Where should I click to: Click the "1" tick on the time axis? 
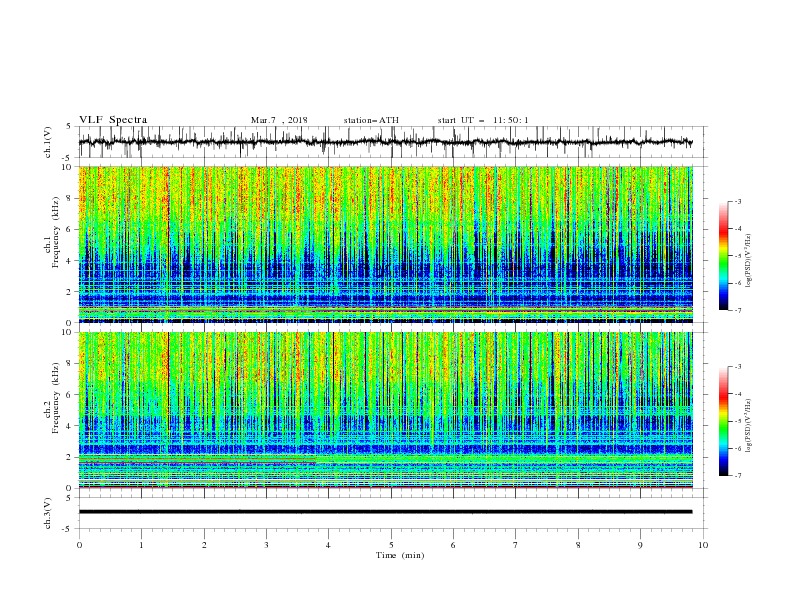[x=141, y=545]
